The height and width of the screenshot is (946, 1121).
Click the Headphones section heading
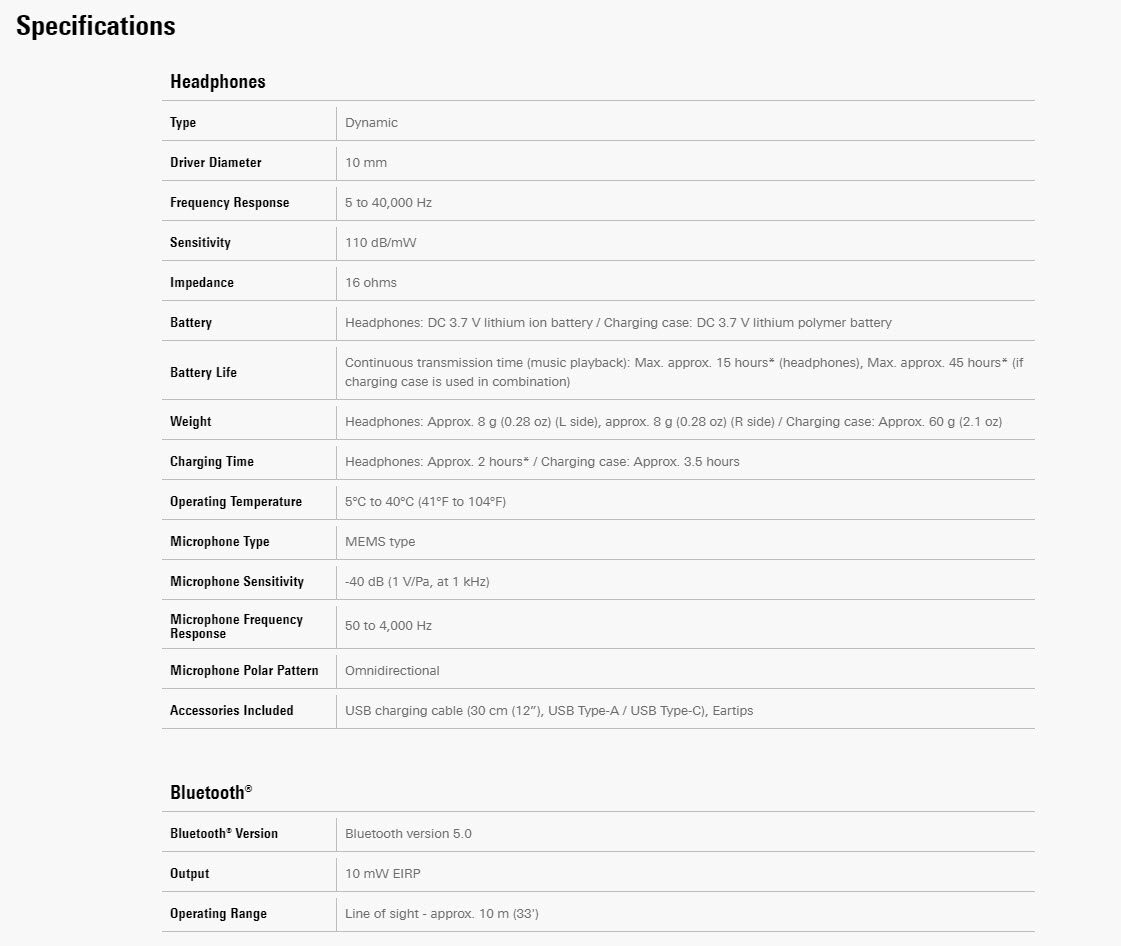point(218,82)
